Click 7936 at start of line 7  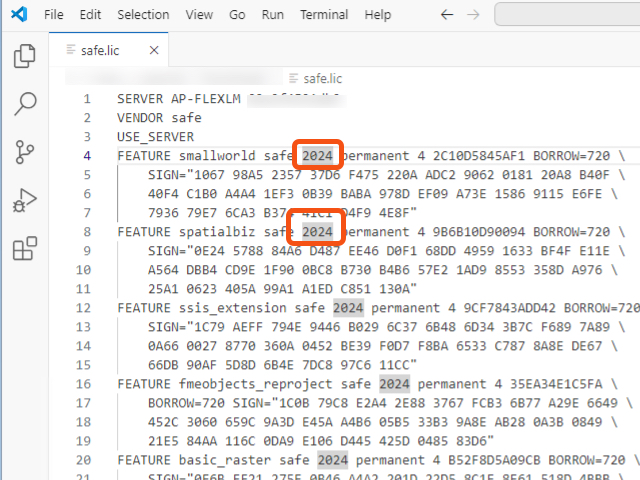pos(163,213)
